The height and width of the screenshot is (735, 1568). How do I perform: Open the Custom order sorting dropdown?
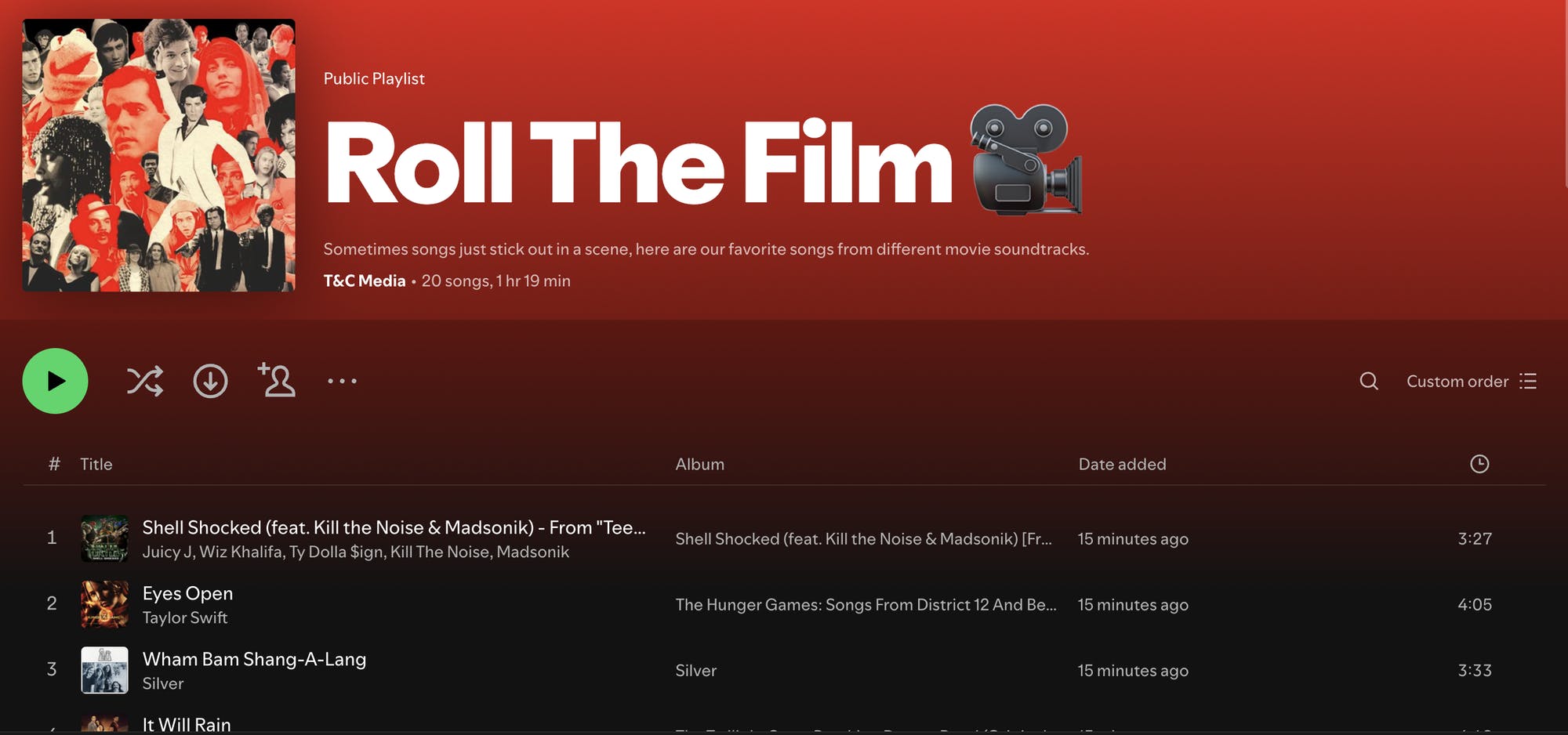point(1458,382)
